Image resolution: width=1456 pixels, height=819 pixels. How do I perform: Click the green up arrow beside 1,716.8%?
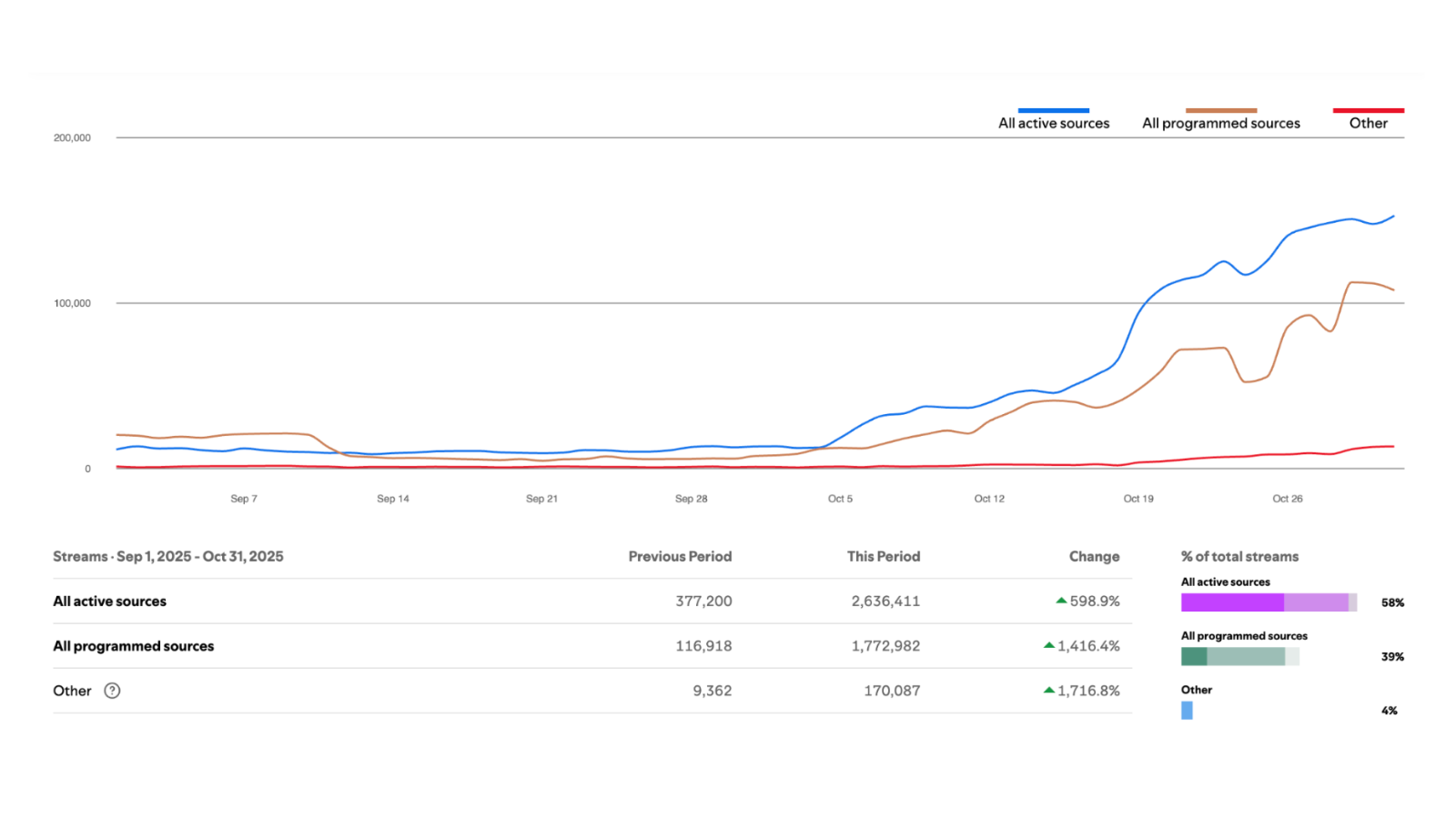1049,690
